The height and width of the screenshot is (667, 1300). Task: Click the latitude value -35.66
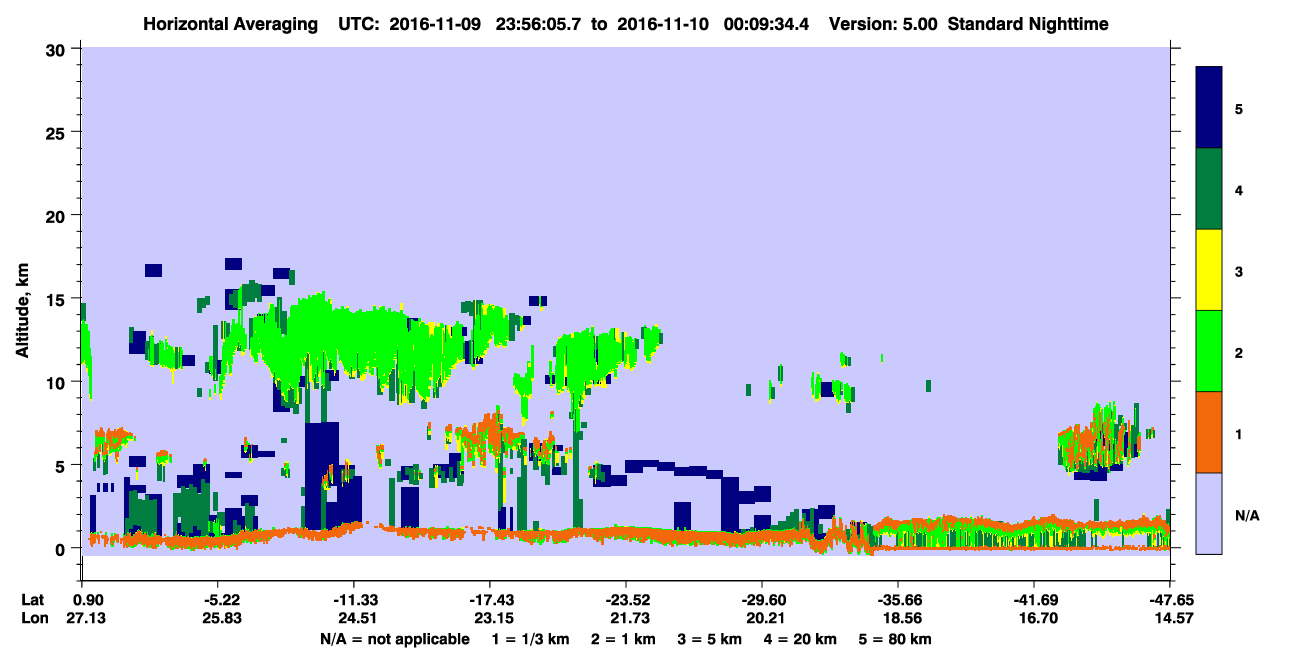(x=898, y=600)
